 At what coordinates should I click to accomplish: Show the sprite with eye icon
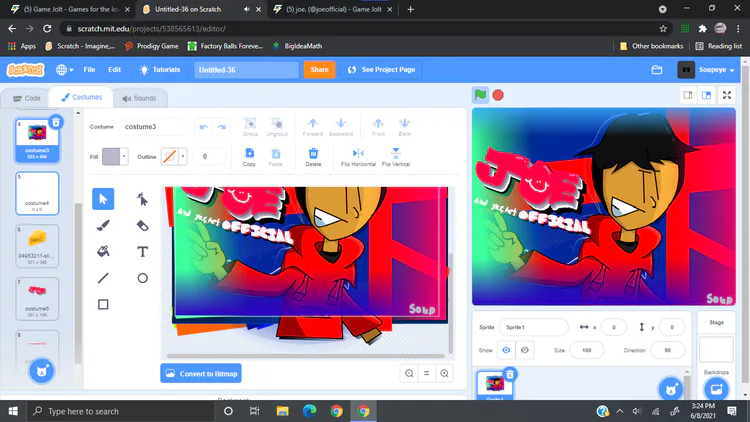(x=506, y=350)
